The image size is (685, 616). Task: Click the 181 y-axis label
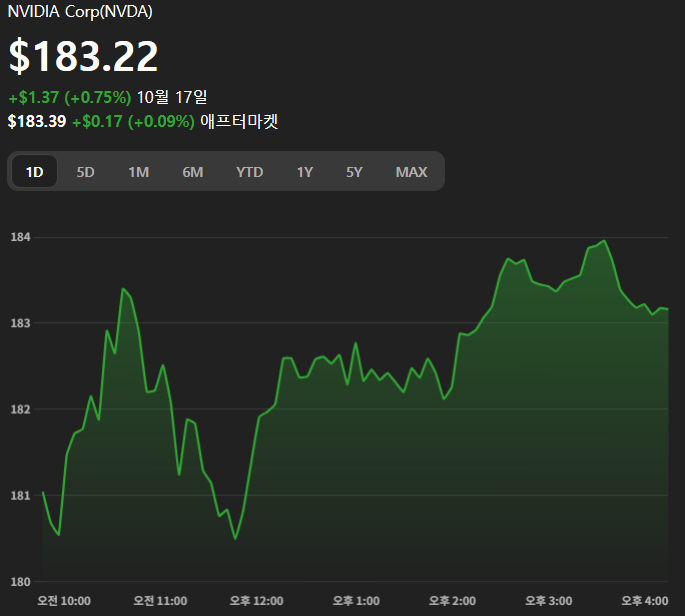click(x=21, y=496)
